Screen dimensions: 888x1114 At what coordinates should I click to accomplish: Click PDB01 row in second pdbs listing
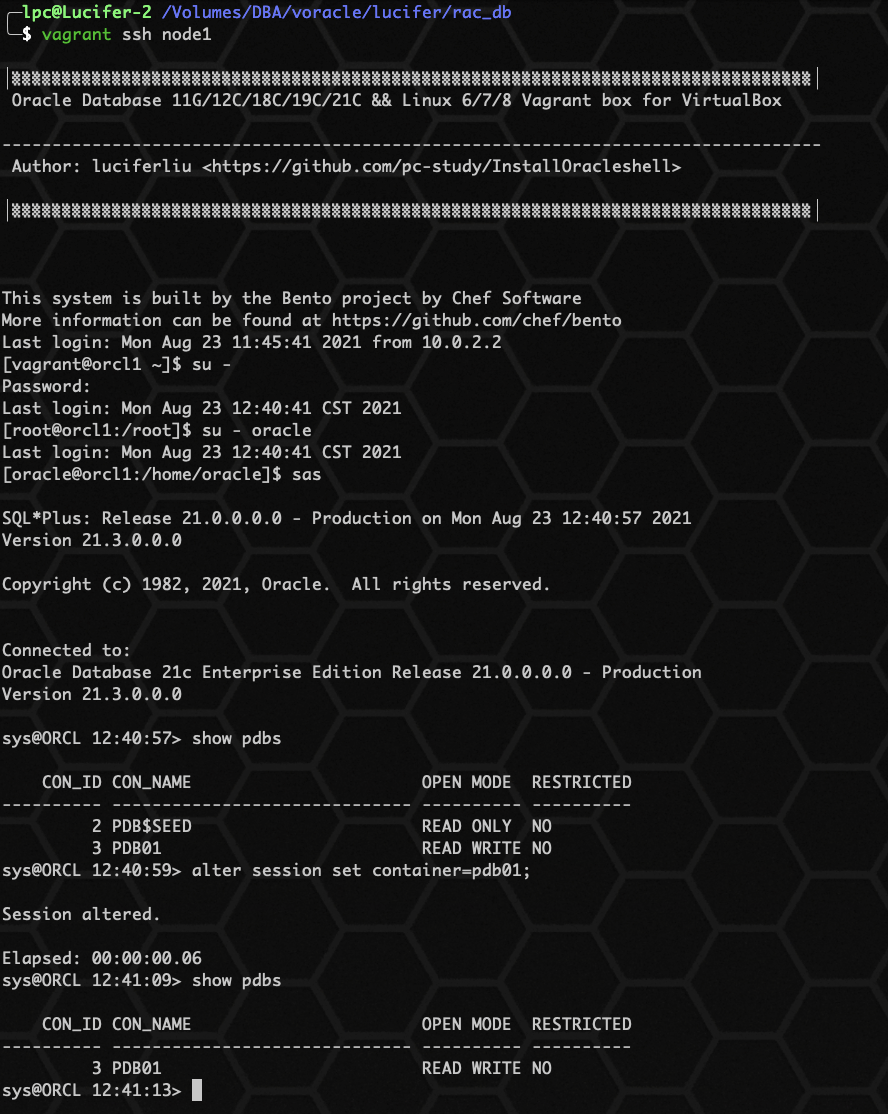coord(322,1069)
